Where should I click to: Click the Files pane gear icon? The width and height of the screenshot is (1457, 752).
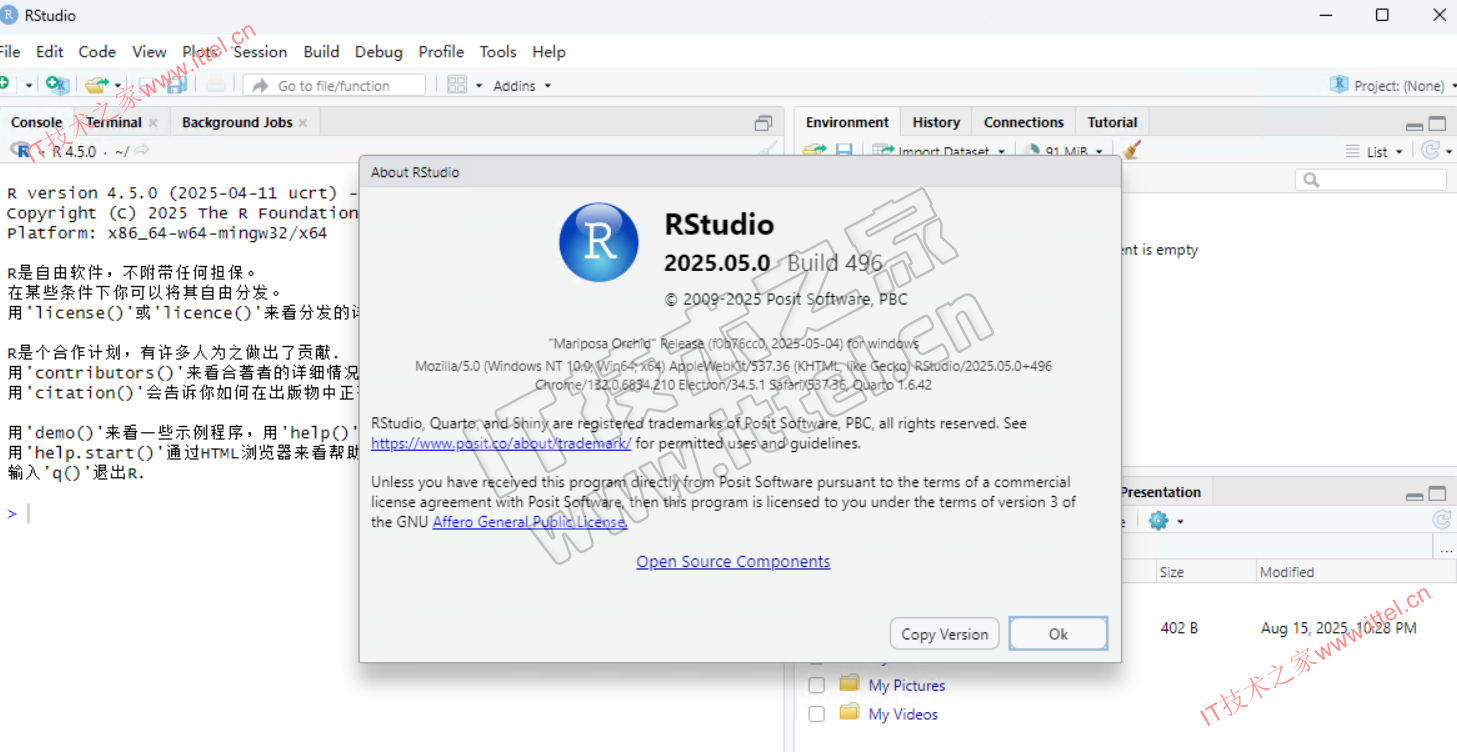tap(1158, 521)
